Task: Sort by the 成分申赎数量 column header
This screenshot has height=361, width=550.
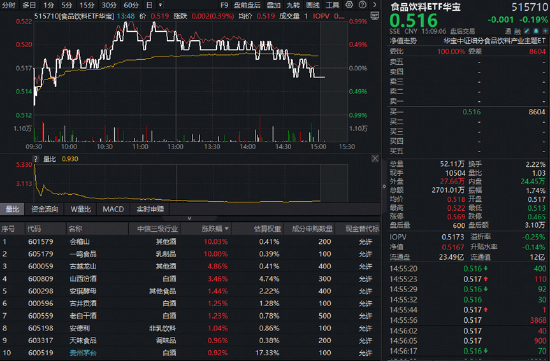Action: 312,229
